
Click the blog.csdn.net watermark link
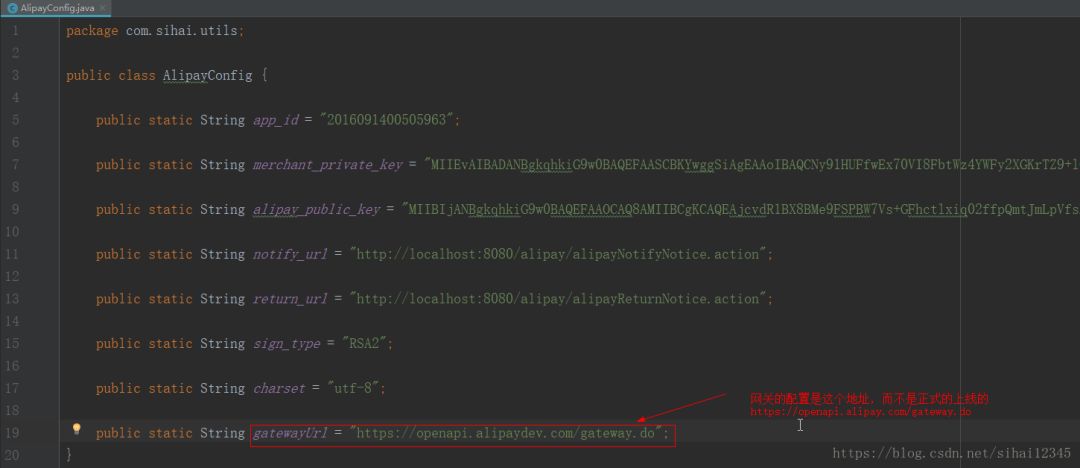951,453
